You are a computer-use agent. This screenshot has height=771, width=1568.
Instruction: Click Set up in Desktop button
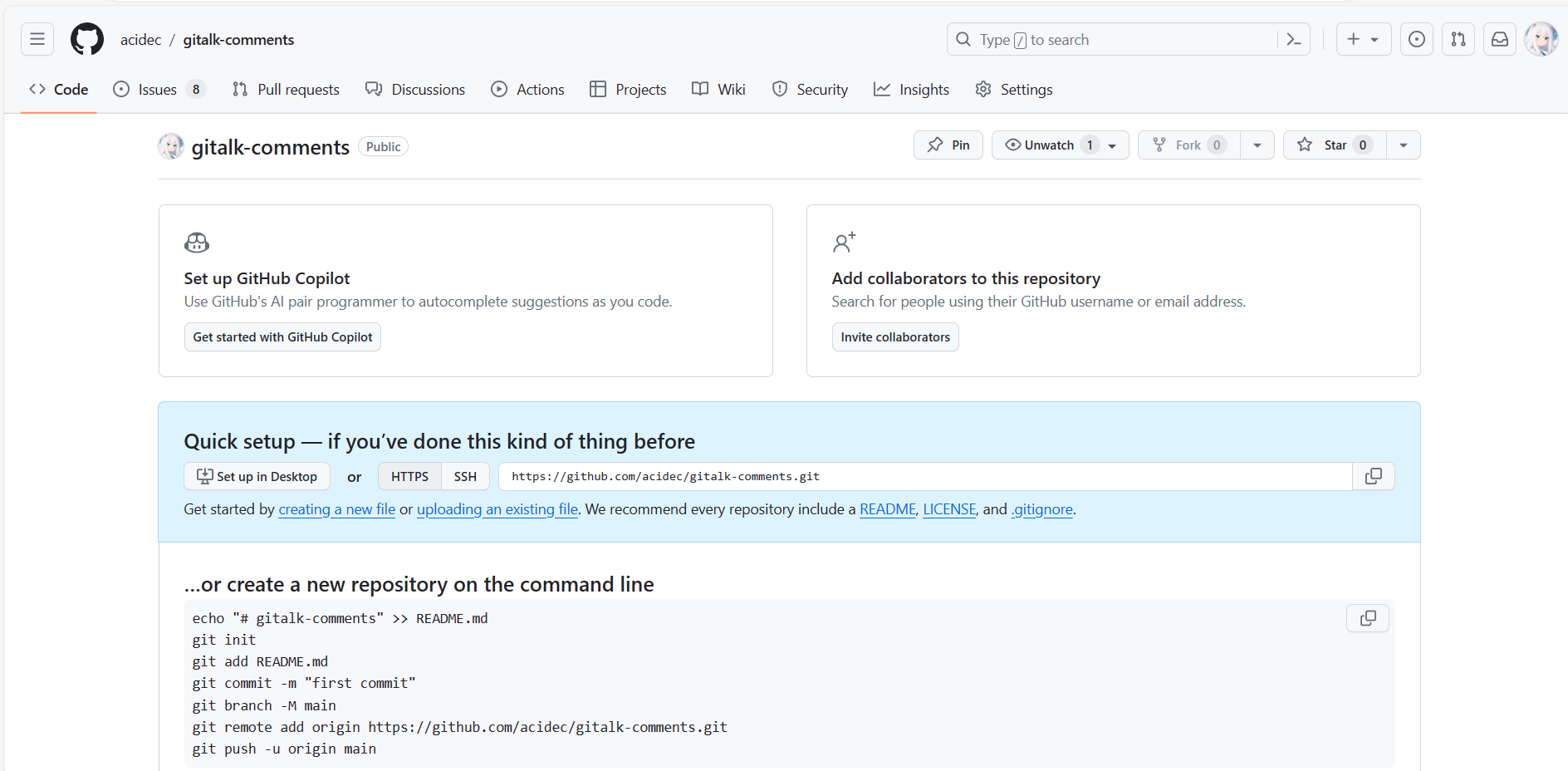(257, 476)
